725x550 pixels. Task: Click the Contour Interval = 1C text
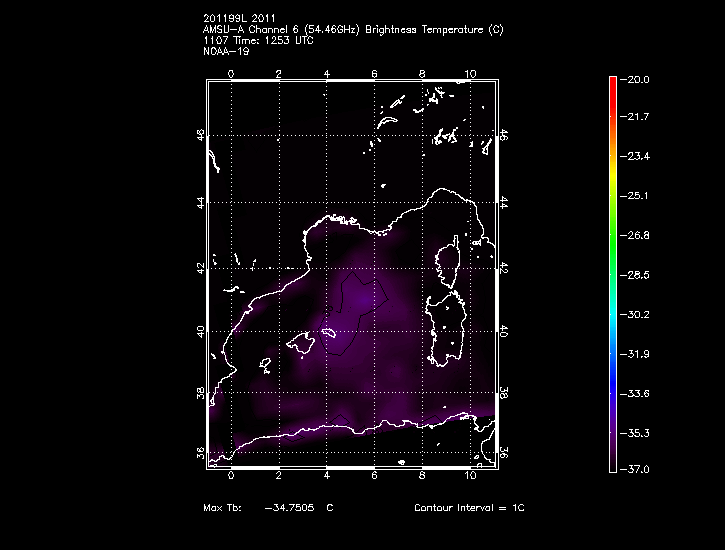tap(469, 508)
